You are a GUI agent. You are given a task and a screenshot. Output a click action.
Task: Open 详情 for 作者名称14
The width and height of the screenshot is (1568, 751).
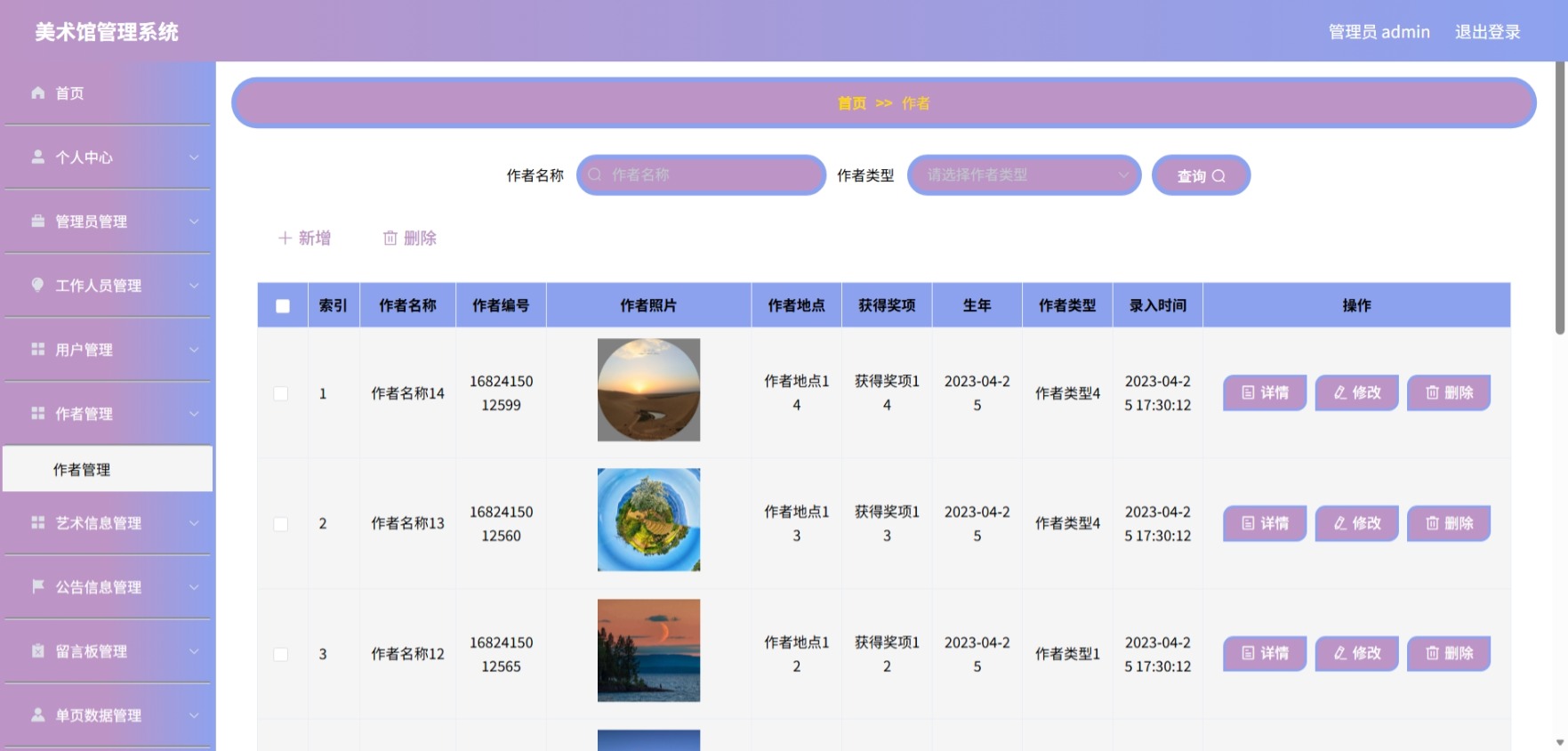click(1265, 392)
